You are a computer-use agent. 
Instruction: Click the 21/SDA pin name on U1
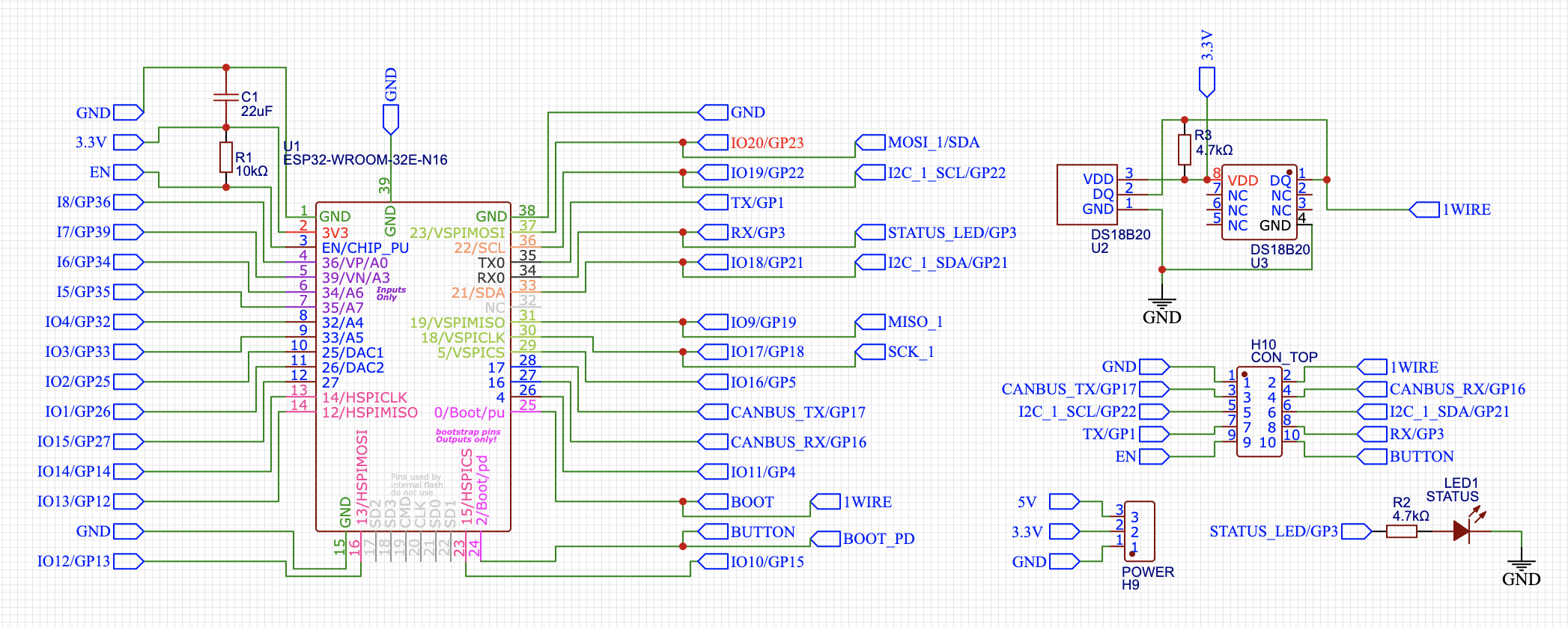[478, 293]
